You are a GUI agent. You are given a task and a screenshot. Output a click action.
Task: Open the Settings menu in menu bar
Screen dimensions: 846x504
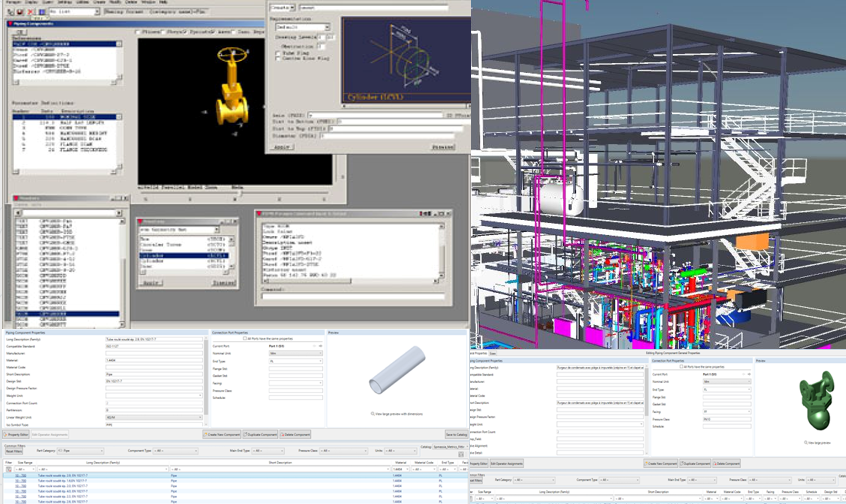click(64, 3)
